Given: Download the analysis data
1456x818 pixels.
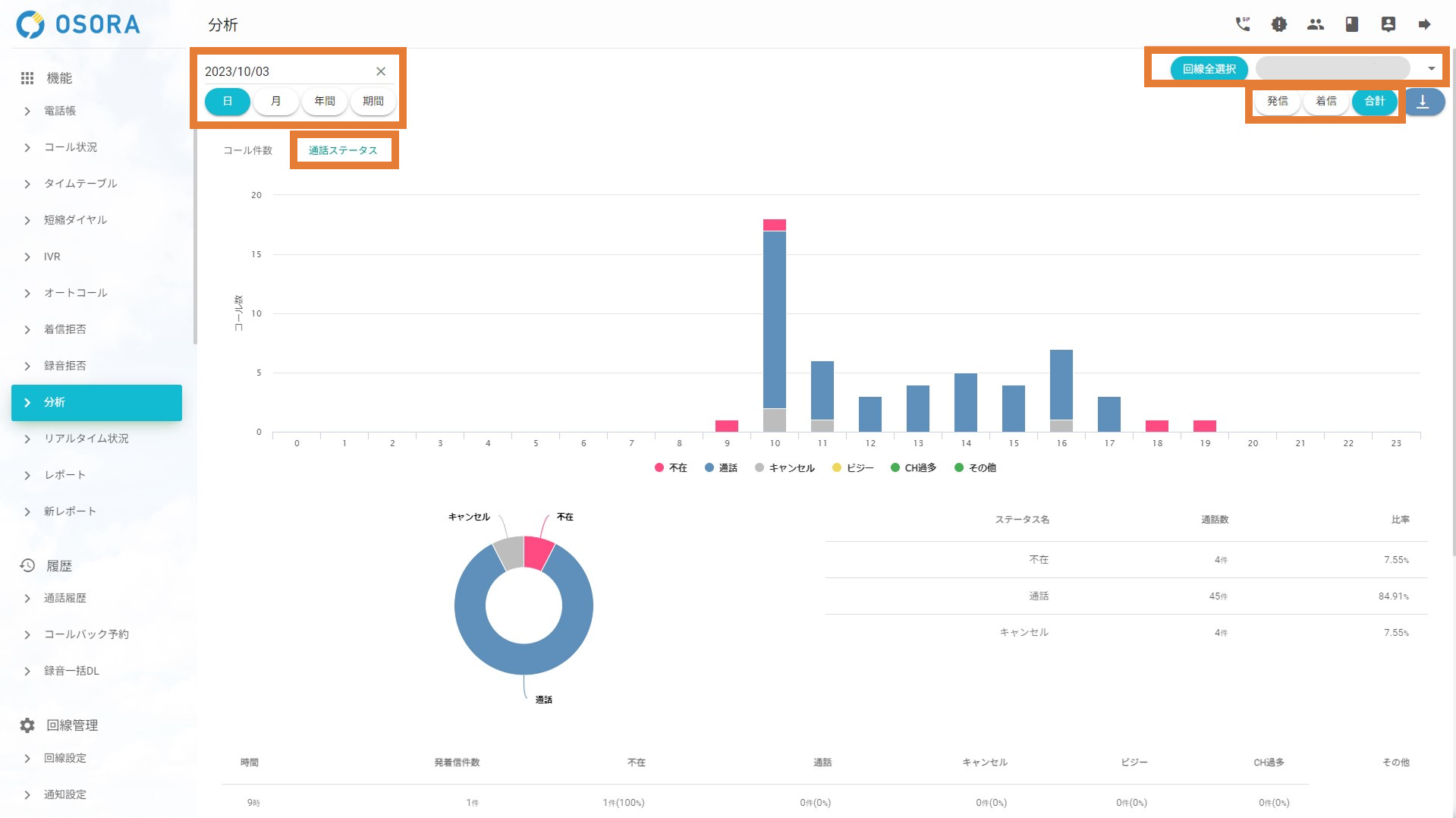Looking at the screenshot, I should coord(1423,101).
